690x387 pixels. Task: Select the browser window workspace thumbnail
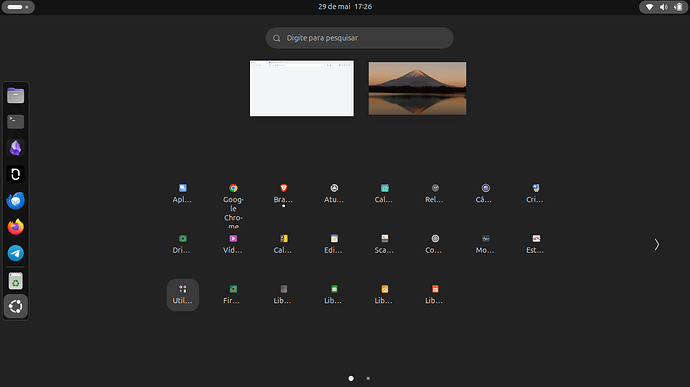pyautogui.click(x=302, y=88)
